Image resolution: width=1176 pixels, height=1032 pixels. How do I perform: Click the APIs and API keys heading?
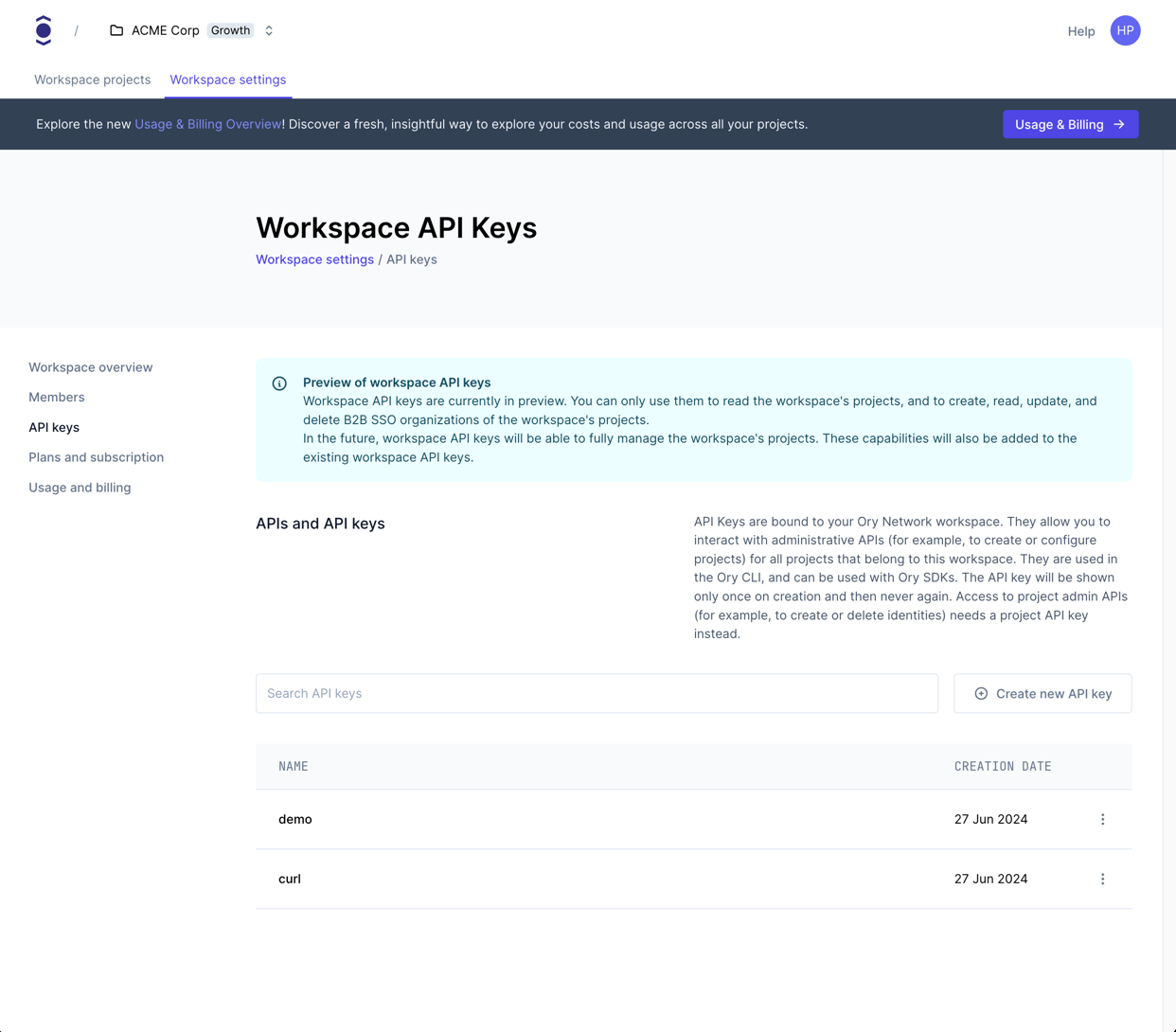coord(320,524)
